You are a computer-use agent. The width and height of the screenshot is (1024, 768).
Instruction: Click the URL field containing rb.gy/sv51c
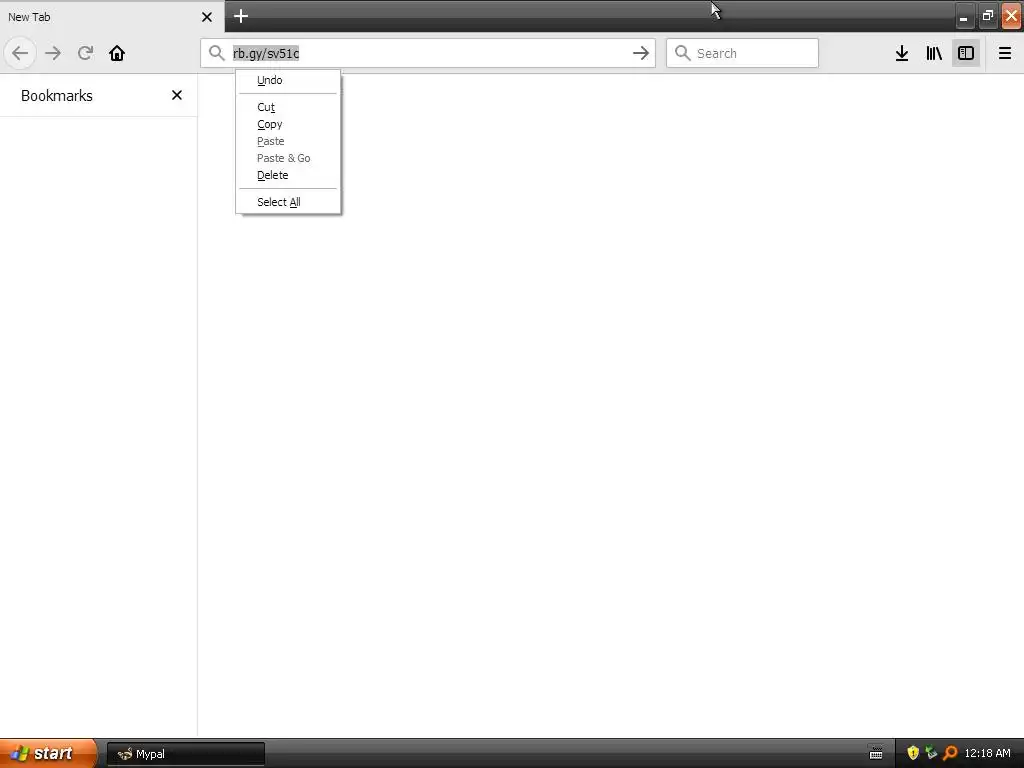pyautogui.click(x=428, y=53)
